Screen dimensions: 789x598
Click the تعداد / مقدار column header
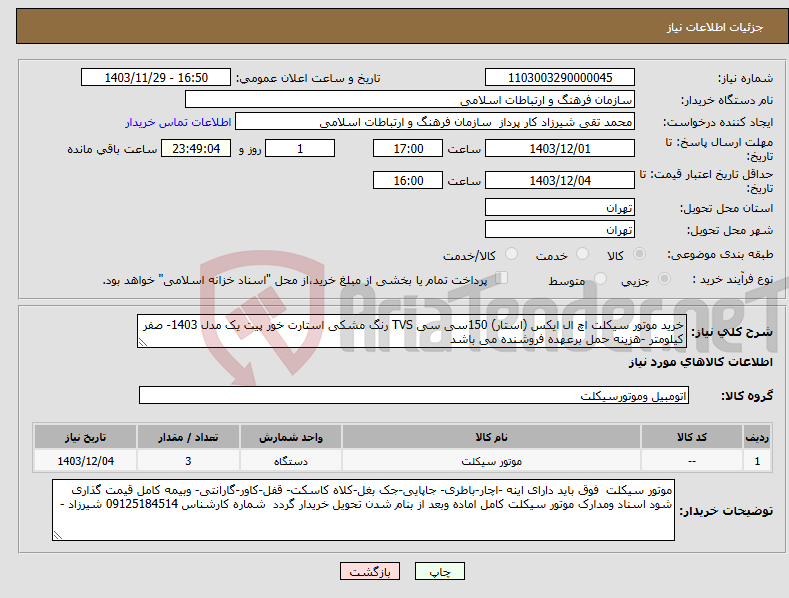click(x=188, y=437)
